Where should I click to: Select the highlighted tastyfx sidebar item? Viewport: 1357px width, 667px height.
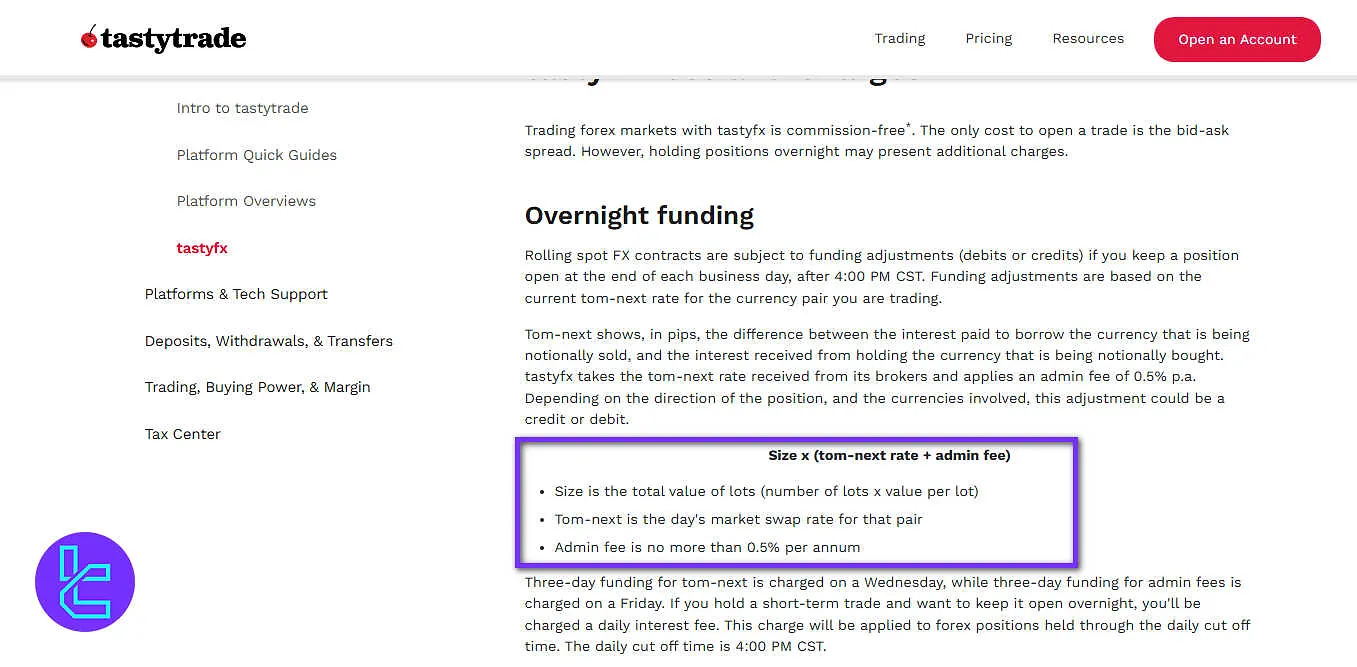[202, 248]
